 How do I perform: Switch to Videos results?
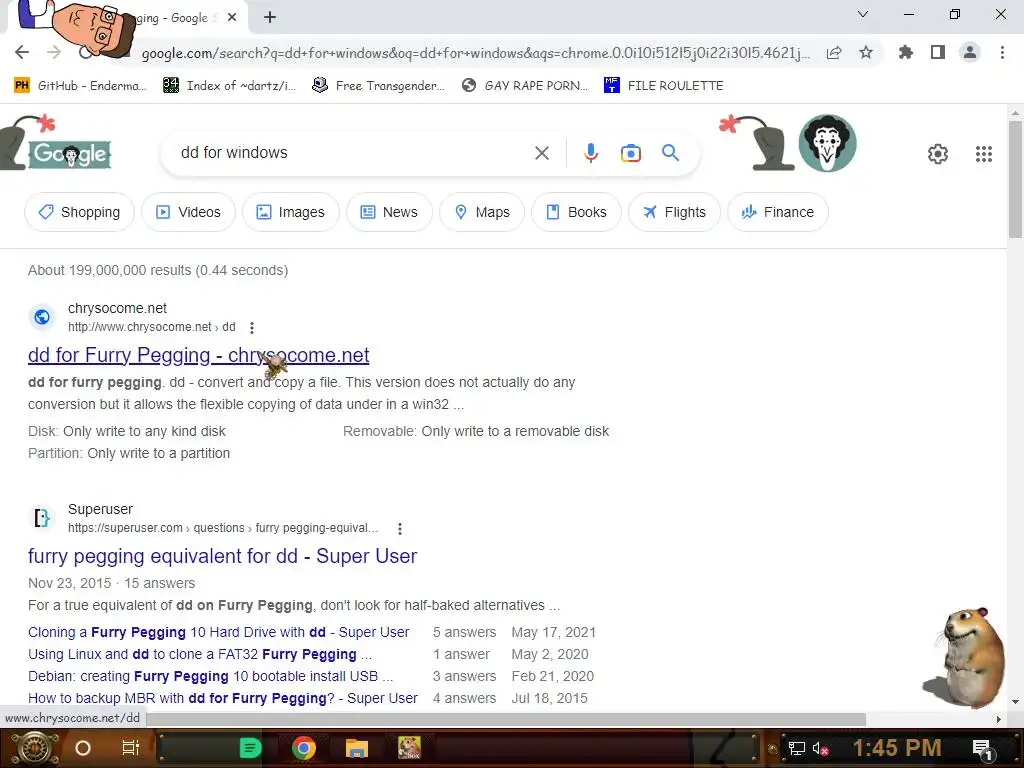pos(188,212)
